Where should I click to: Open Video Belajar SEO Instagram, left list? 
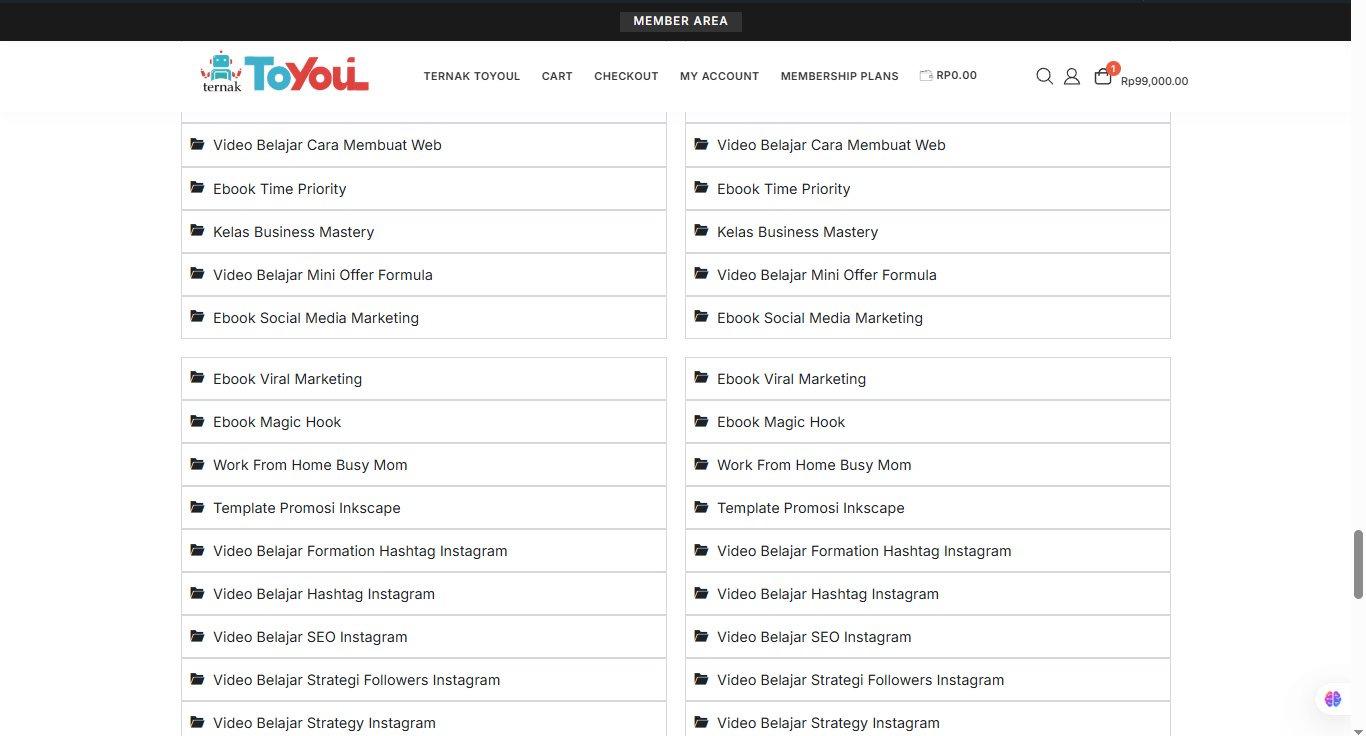pyautogui.click(x=310, y=637)
